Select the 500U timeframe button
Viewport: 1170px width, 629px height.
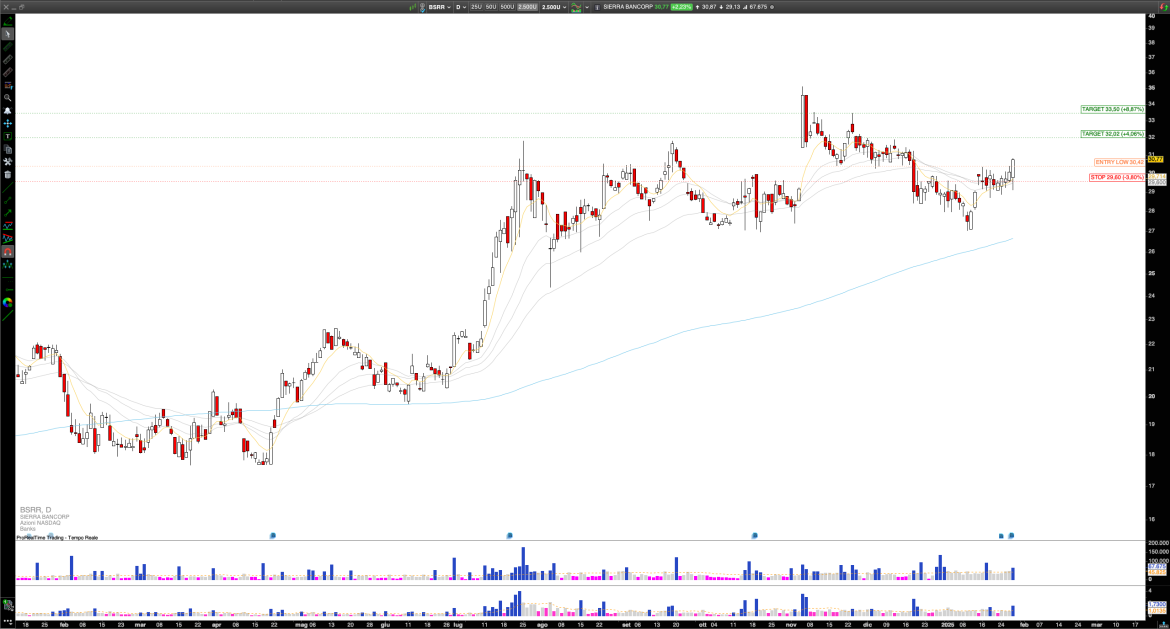tap(506, 7)
